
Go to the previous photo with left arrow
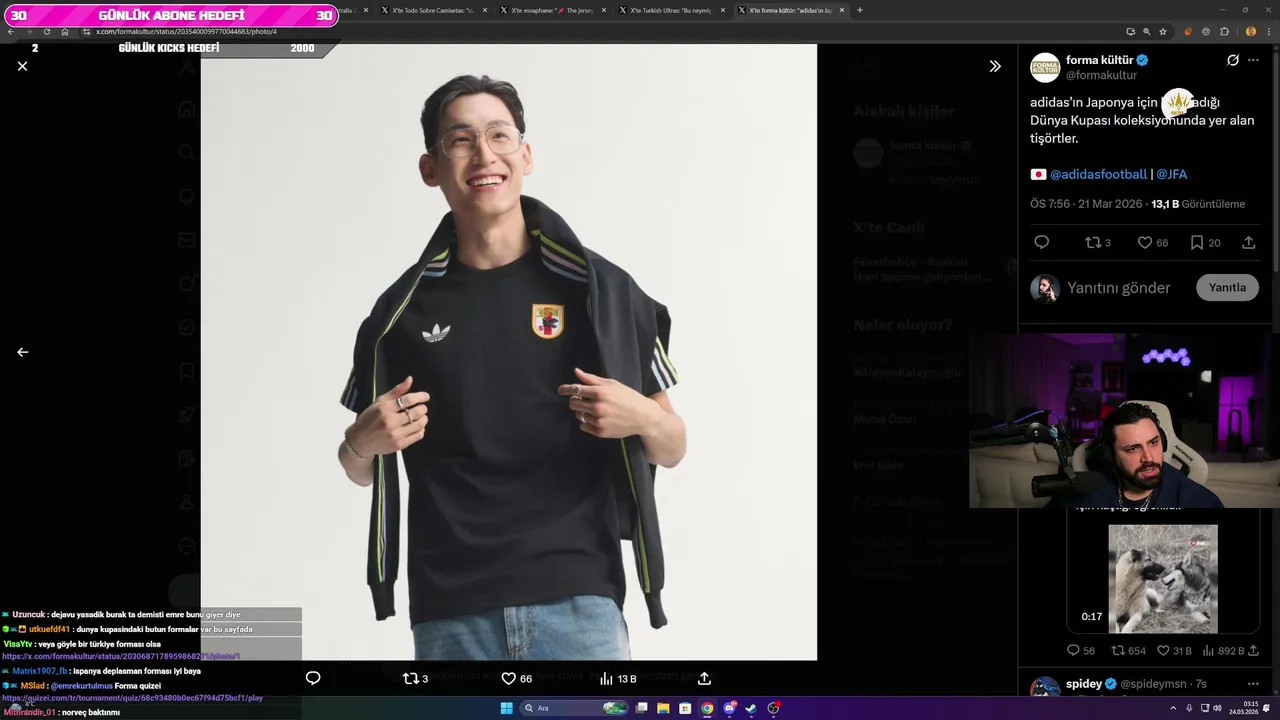point(22,352)
